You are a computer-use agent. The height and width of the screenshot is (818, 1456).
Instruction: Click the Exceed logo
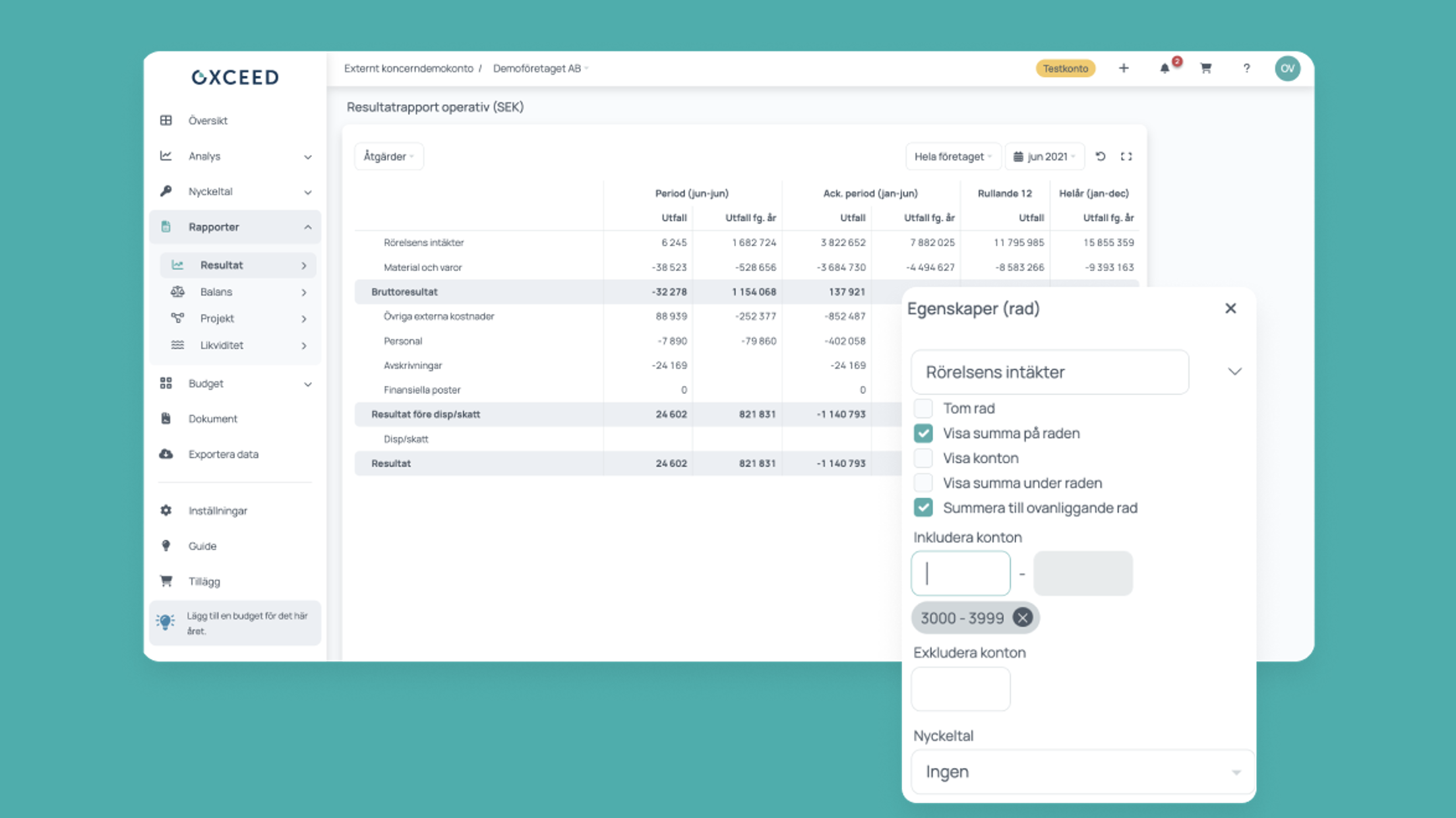pos(235,77)
